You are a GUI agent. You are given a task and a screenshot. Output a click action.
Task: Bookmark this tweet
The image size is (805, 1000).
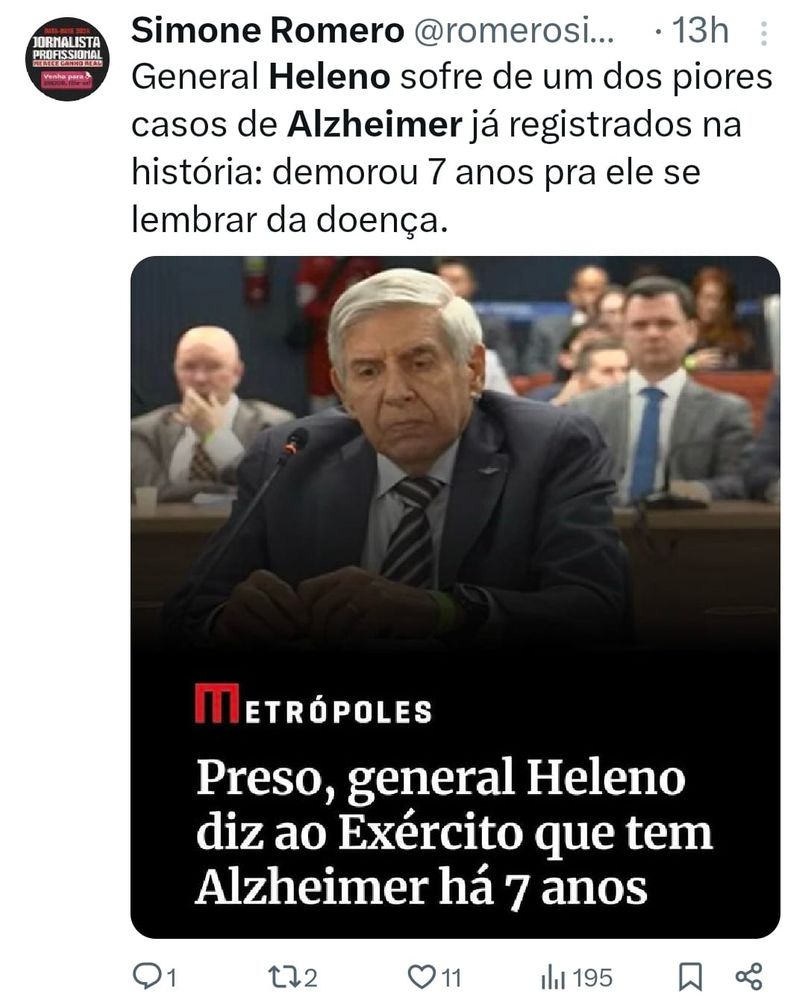(690, 976)
